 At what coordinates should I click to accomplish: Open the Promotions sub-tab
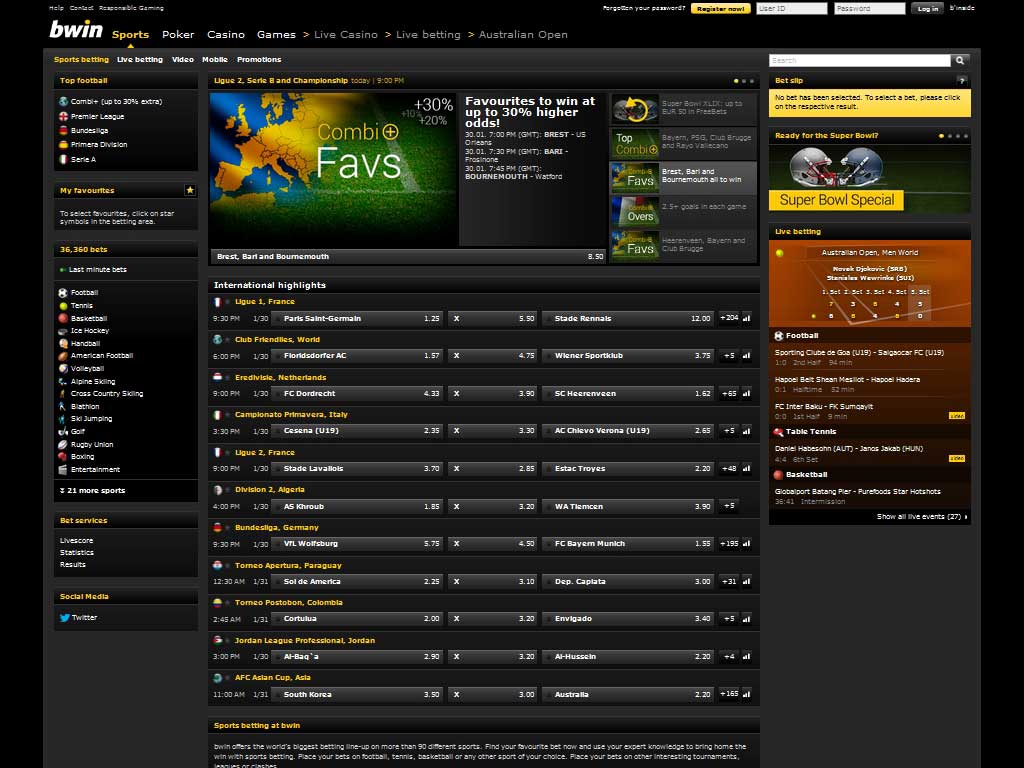tap(259, 59)
